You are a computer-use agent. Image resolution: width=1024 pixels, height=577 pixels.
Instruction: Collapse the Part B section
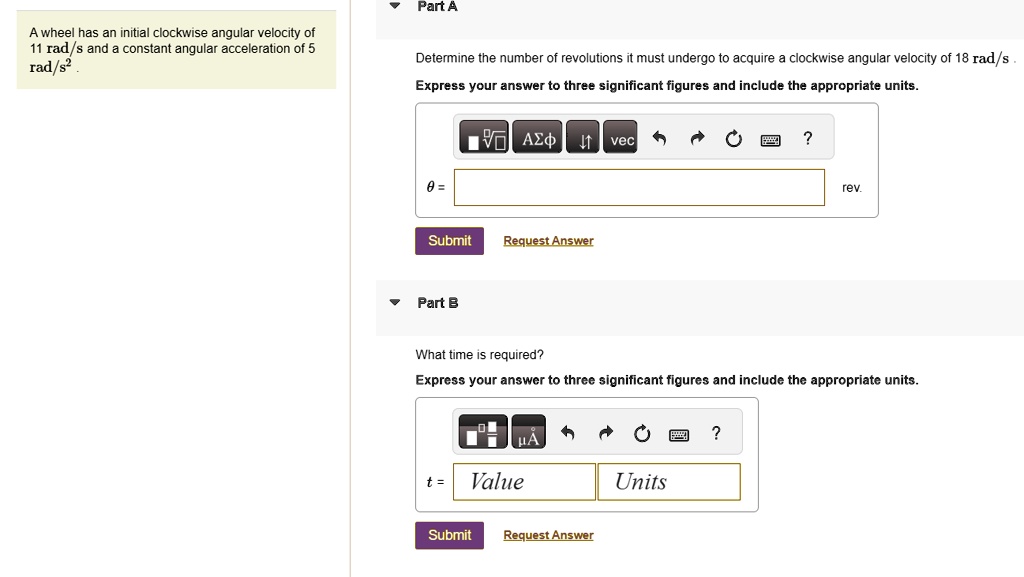point(394,302)
